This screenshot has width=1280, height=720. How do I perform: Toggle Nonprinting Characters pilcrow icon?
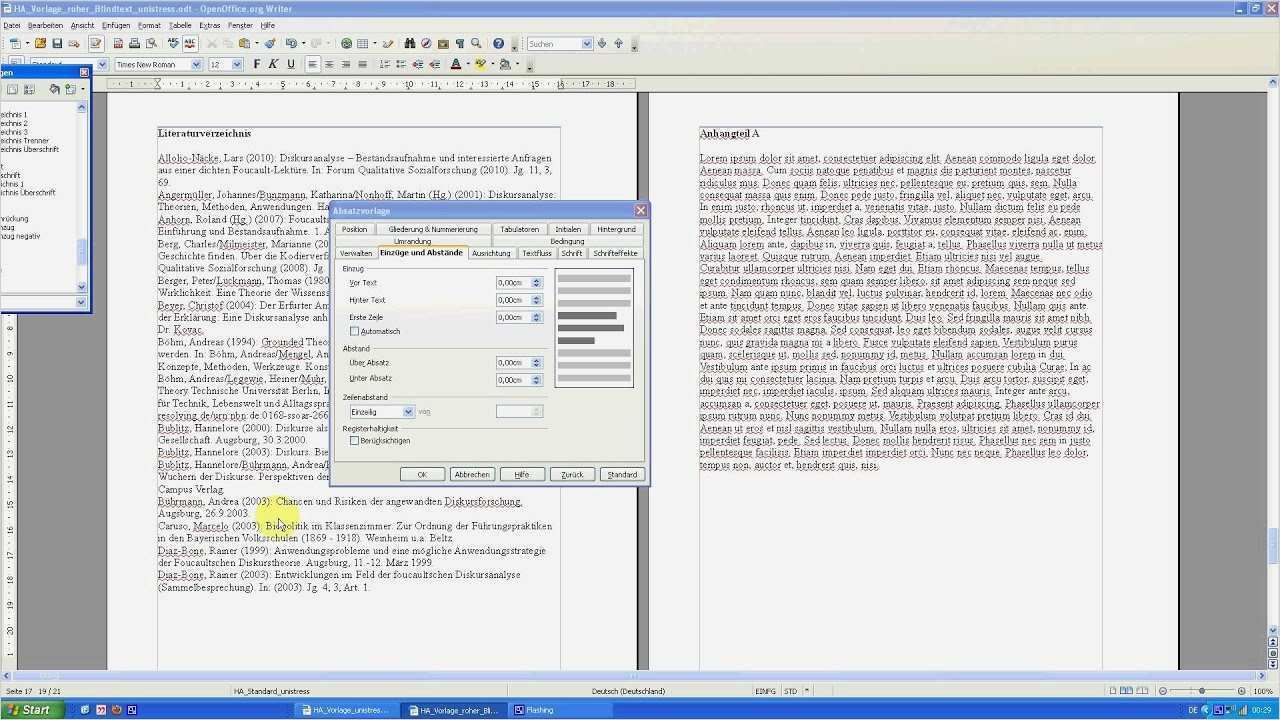(x=460, y=44)
